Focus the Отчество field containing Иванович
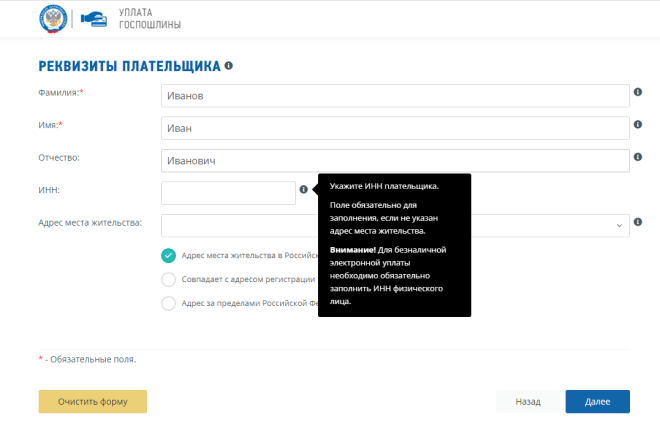Screen dimensions: 660x439 (395, 161)
